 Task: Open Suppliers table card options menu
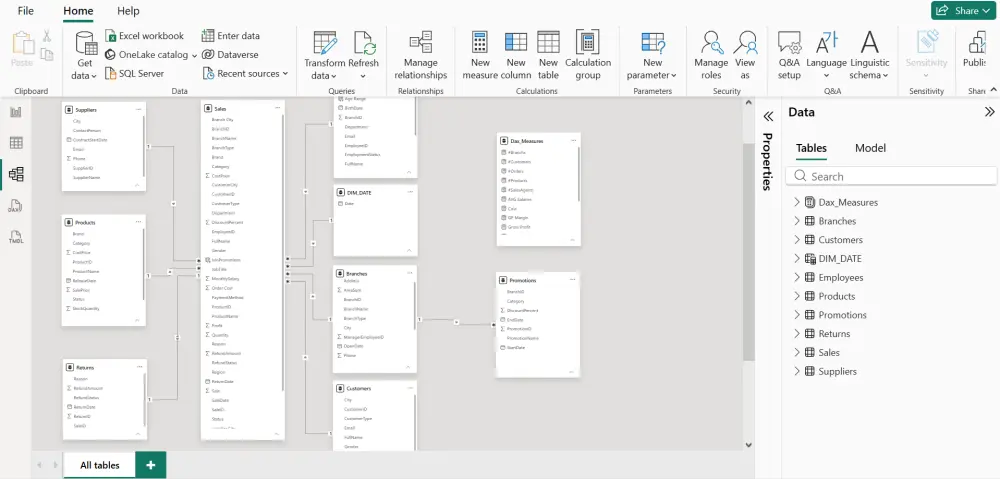click(x=138, y=109)
